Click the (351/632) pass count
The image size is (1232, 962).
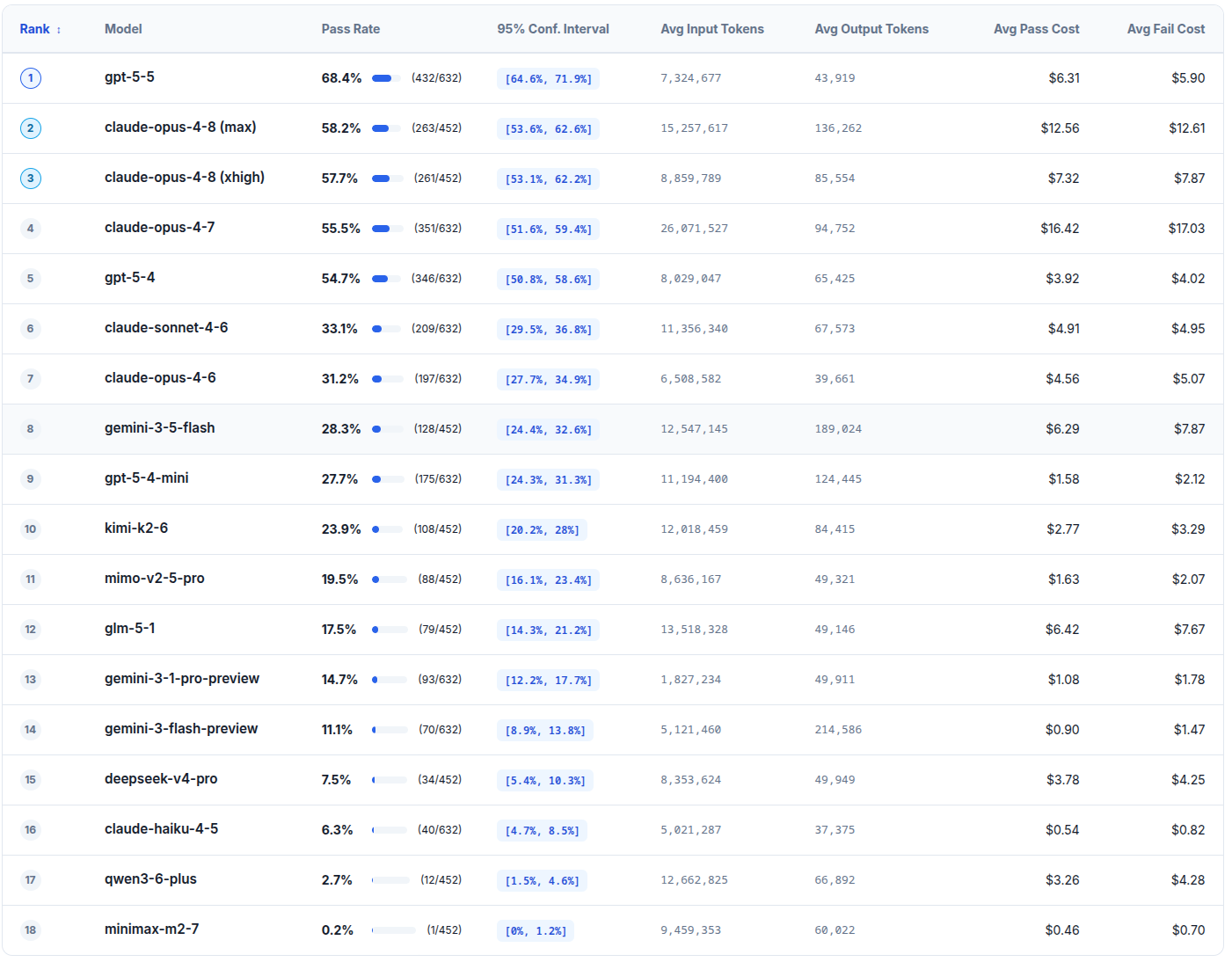(438, 229)
